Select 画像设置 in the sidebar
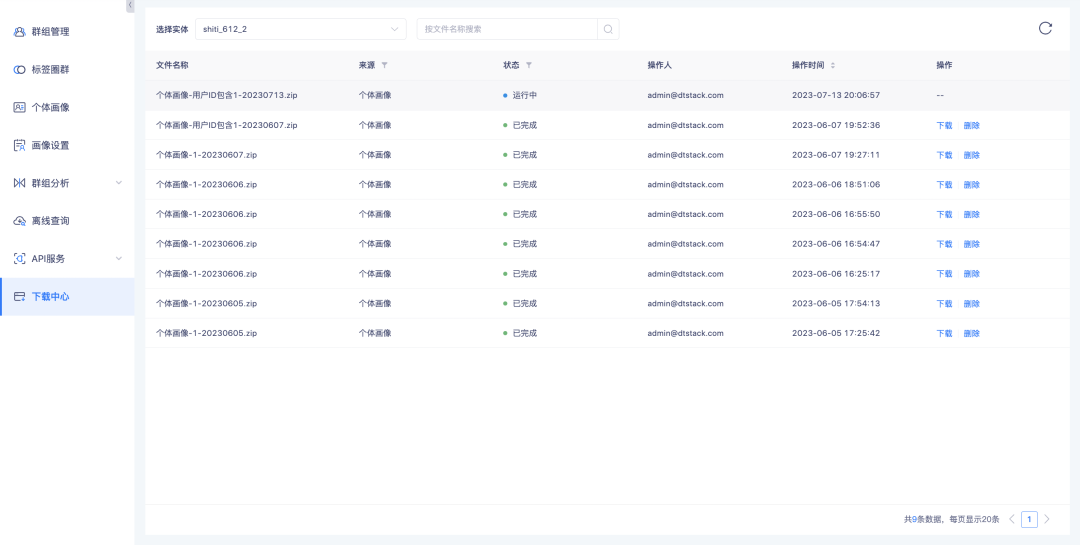The width and height of the screenshot is (1080, 545). [x=50, y=145]
